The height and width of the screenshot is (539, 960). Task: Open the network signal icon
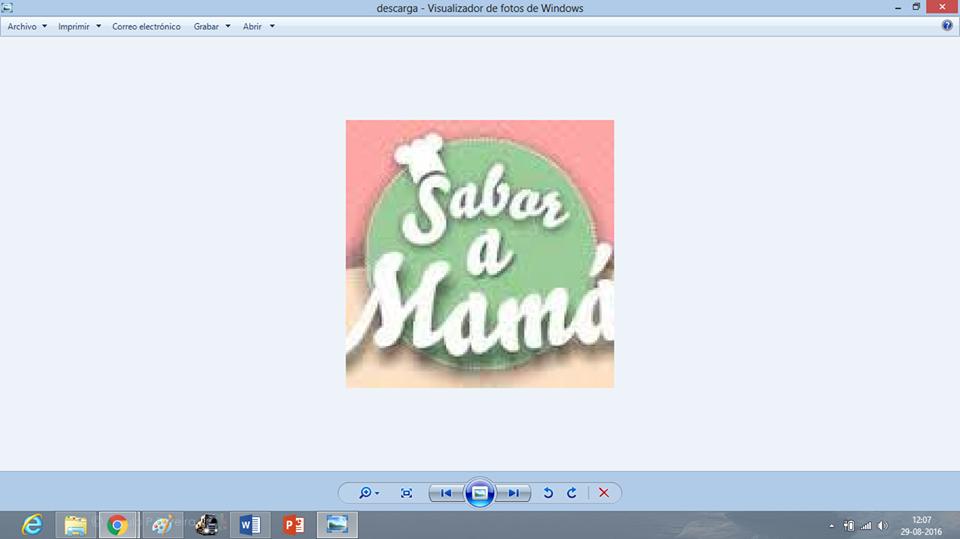pyautogui.click(x=866, y=526)
